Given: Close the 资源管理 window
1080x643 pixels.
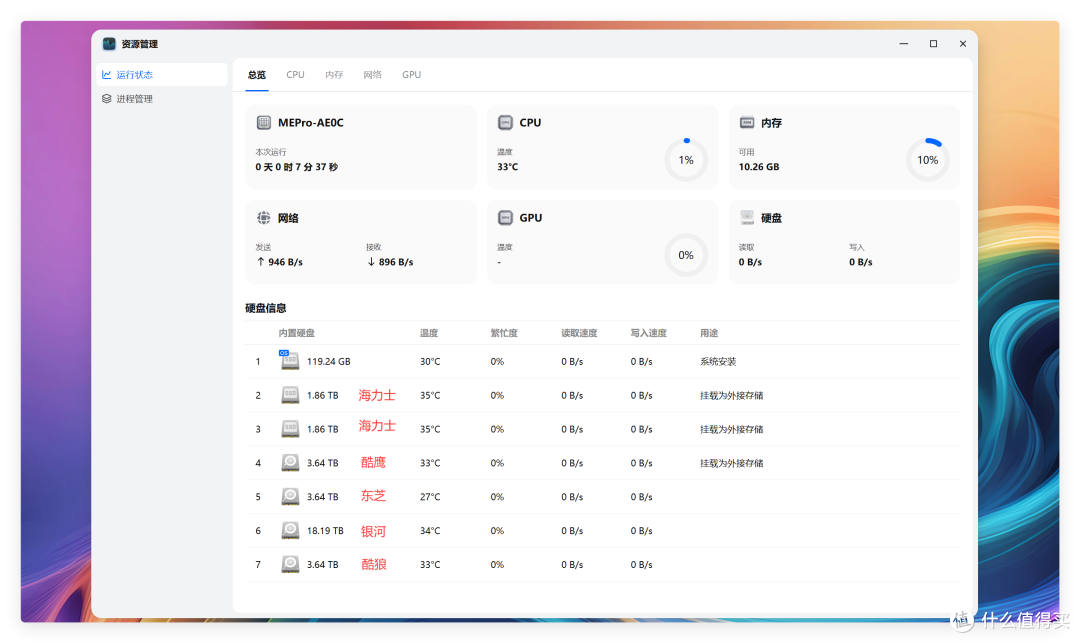Looking at the screenshot, I should click(x=963, y=43).
